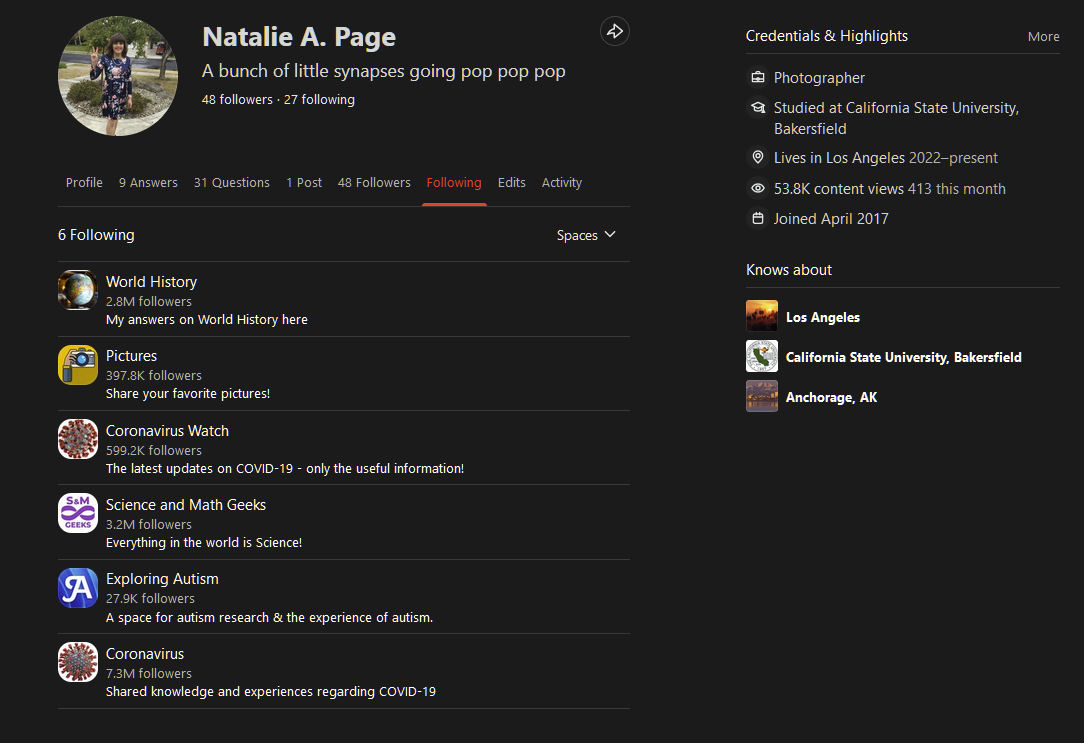Click the Anchorage, AK topic image
Screen dimensions: 1084x743
(x=762, y=396)
